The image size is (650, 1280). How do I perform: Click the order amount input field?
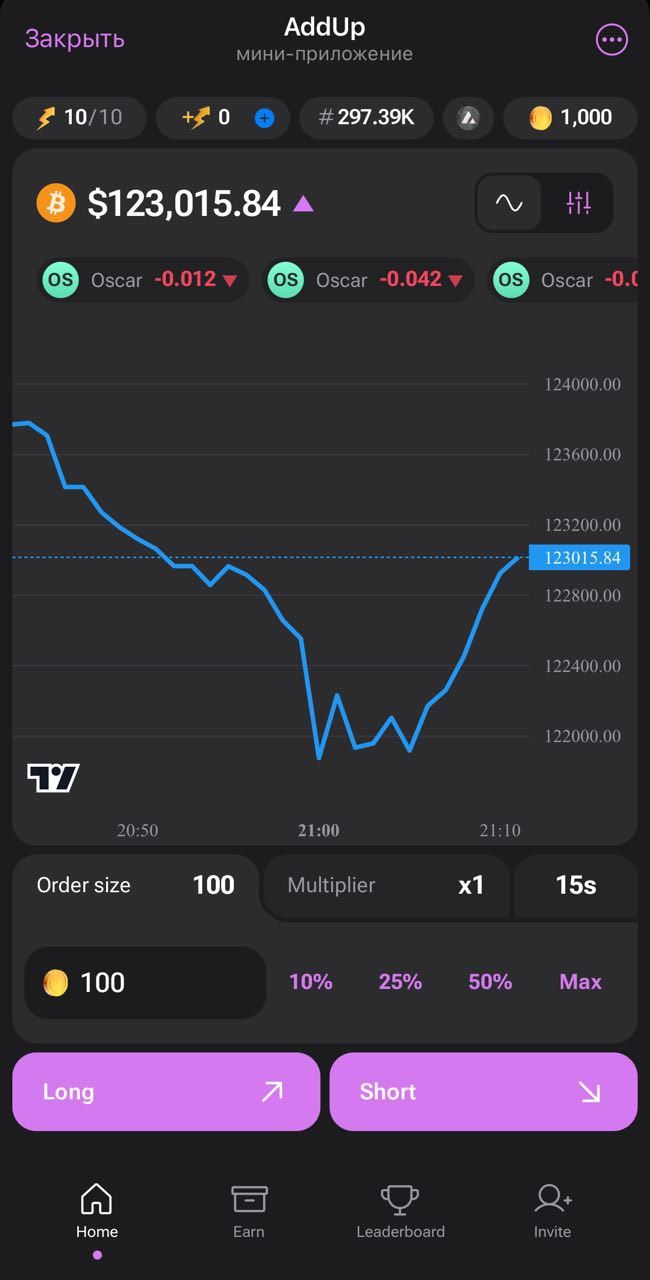coord(145,983)
